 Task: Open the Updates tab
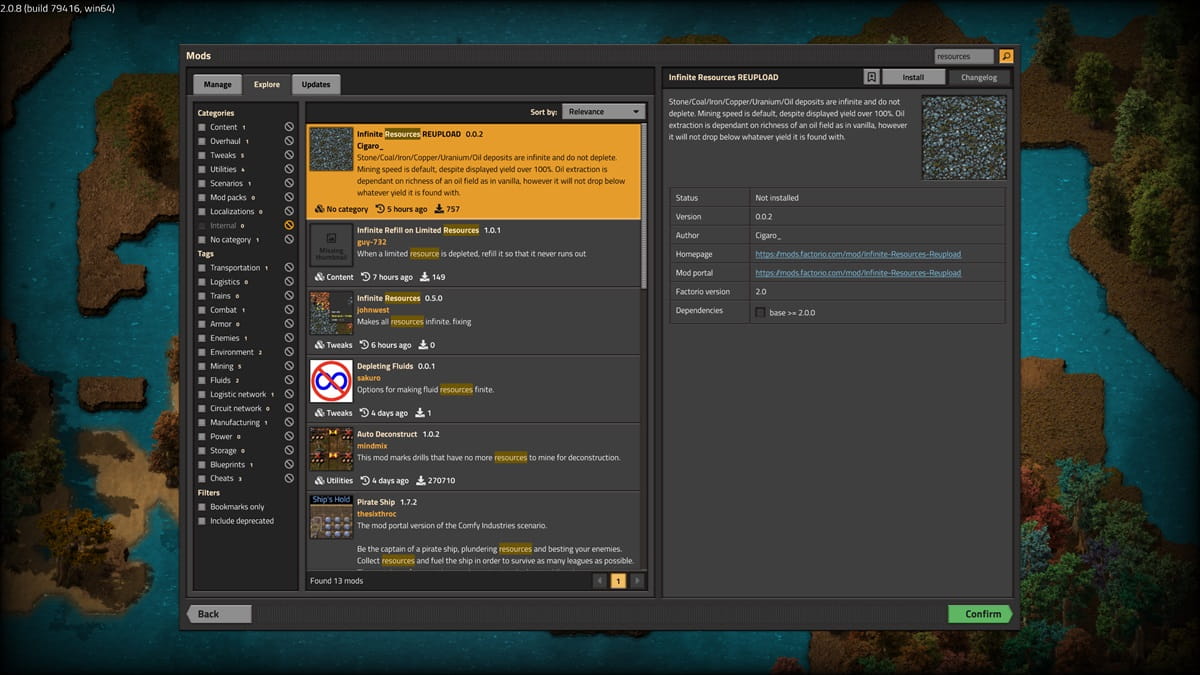[x=316, y=85]
